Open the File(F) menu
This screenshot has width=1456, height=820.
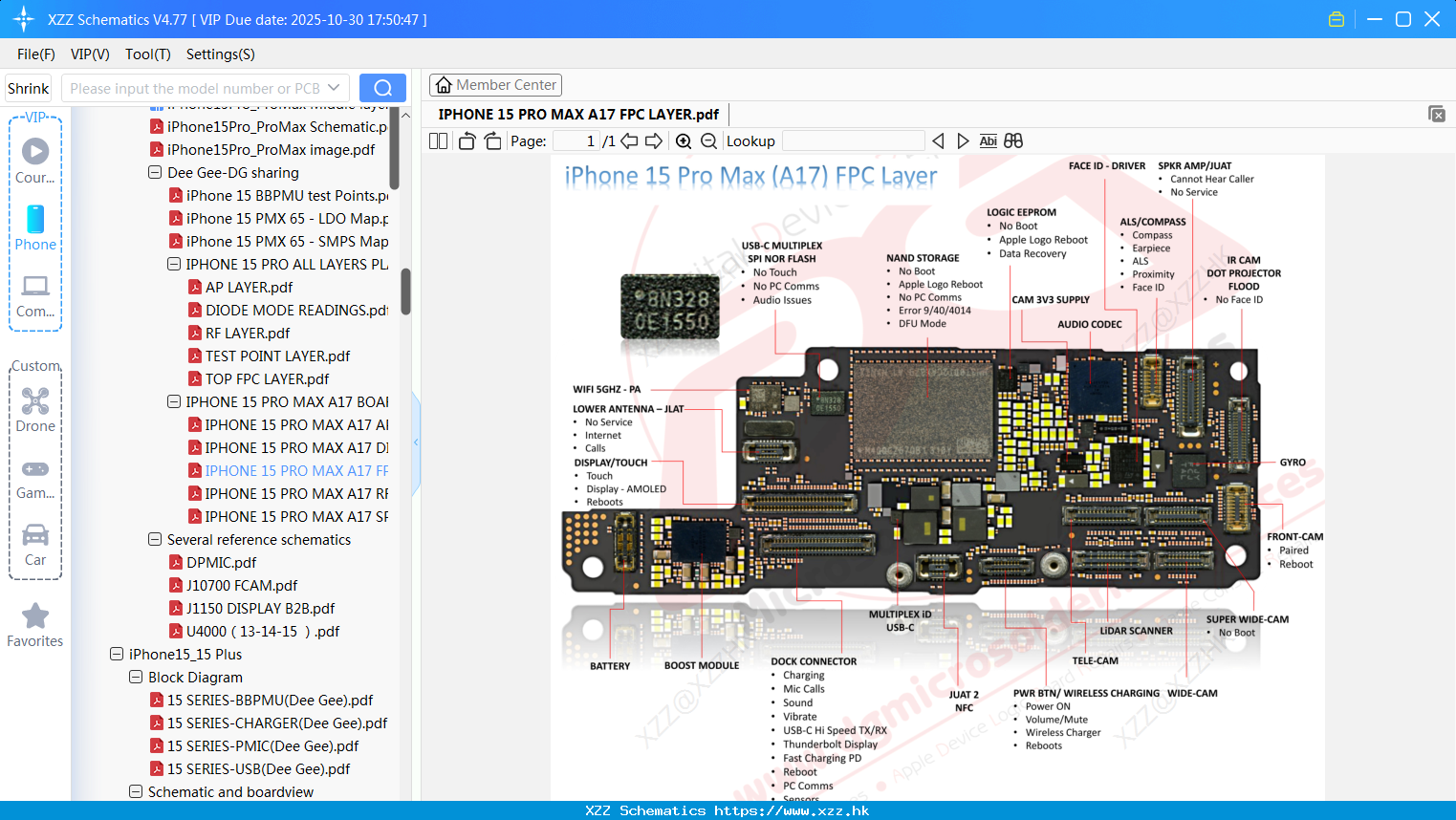click(36, 54)
